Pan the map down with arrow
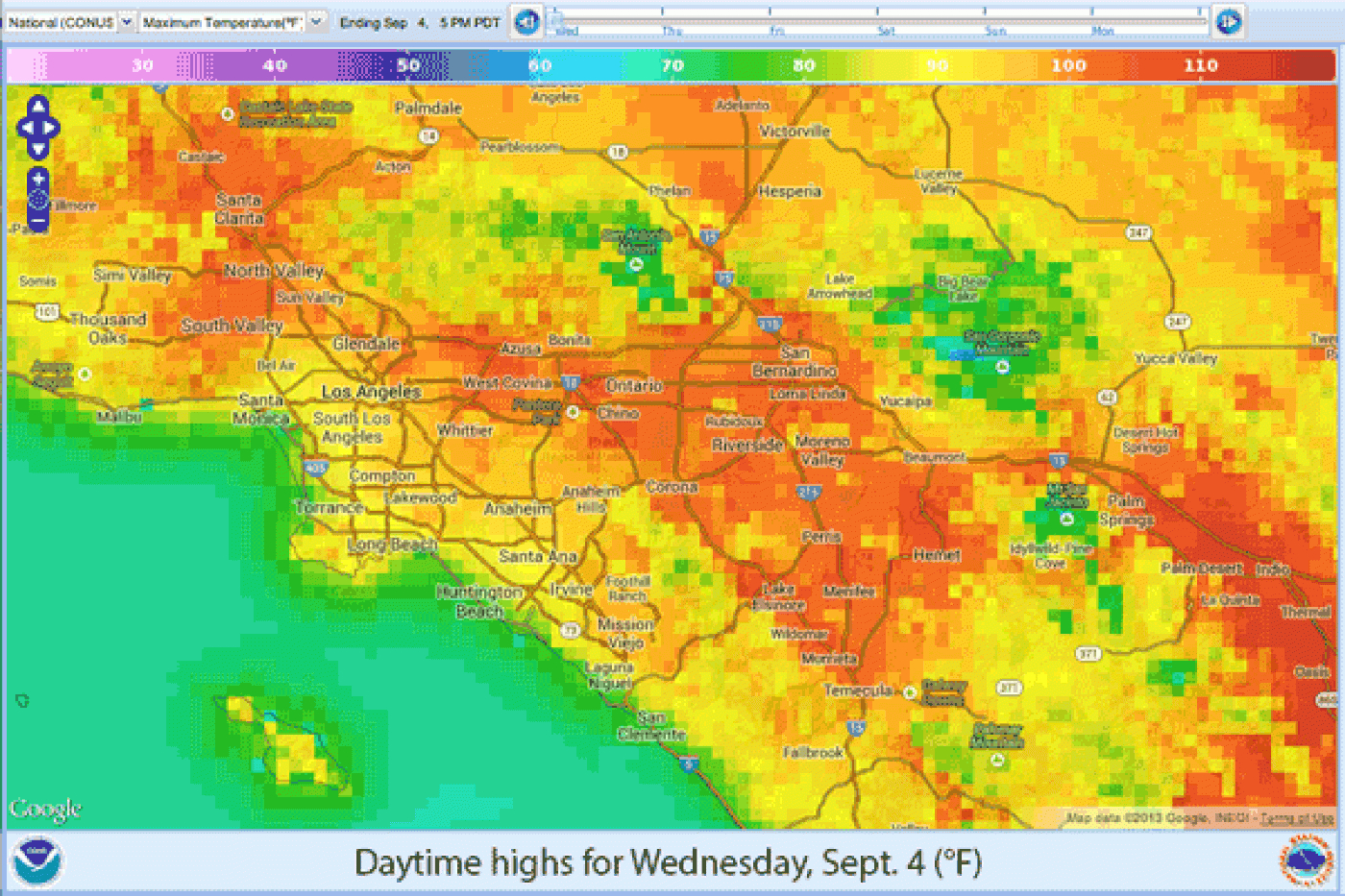The height and width of the screenshot is (896, 1345). click(37, 149)
